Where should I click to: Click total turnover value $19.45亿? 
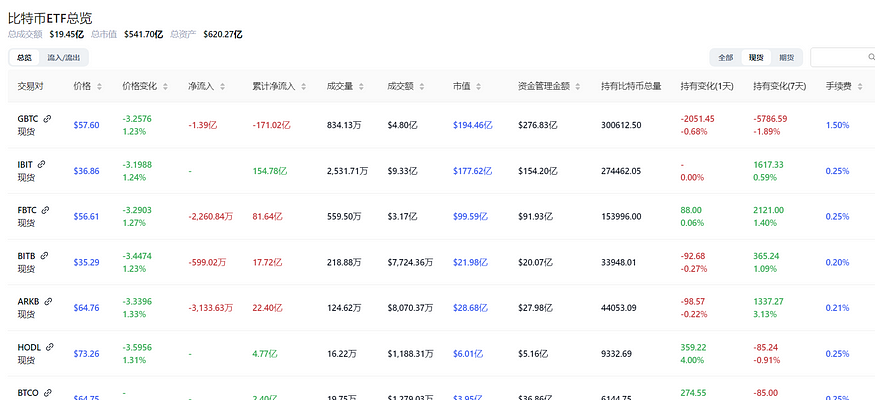tap(66, 34)
